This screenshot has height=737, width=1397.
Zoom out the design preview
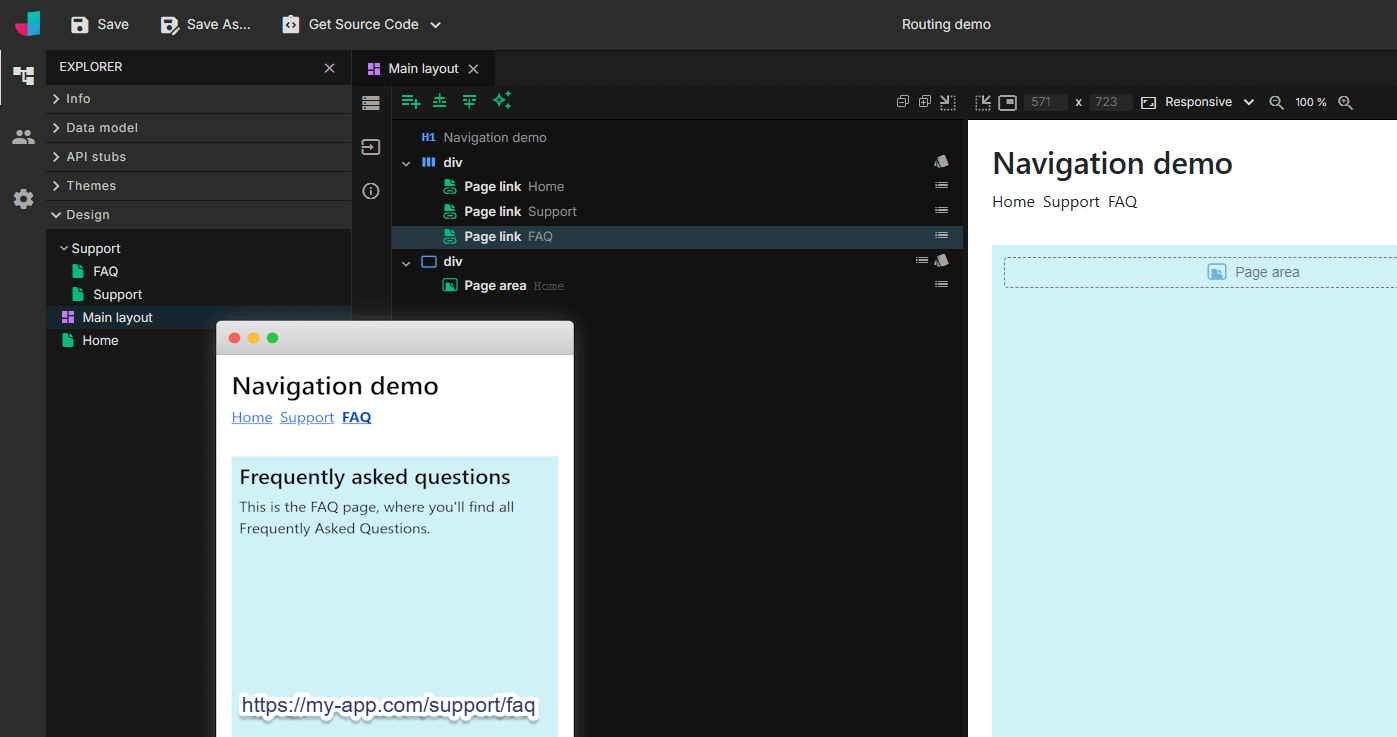coord(1276,102)
